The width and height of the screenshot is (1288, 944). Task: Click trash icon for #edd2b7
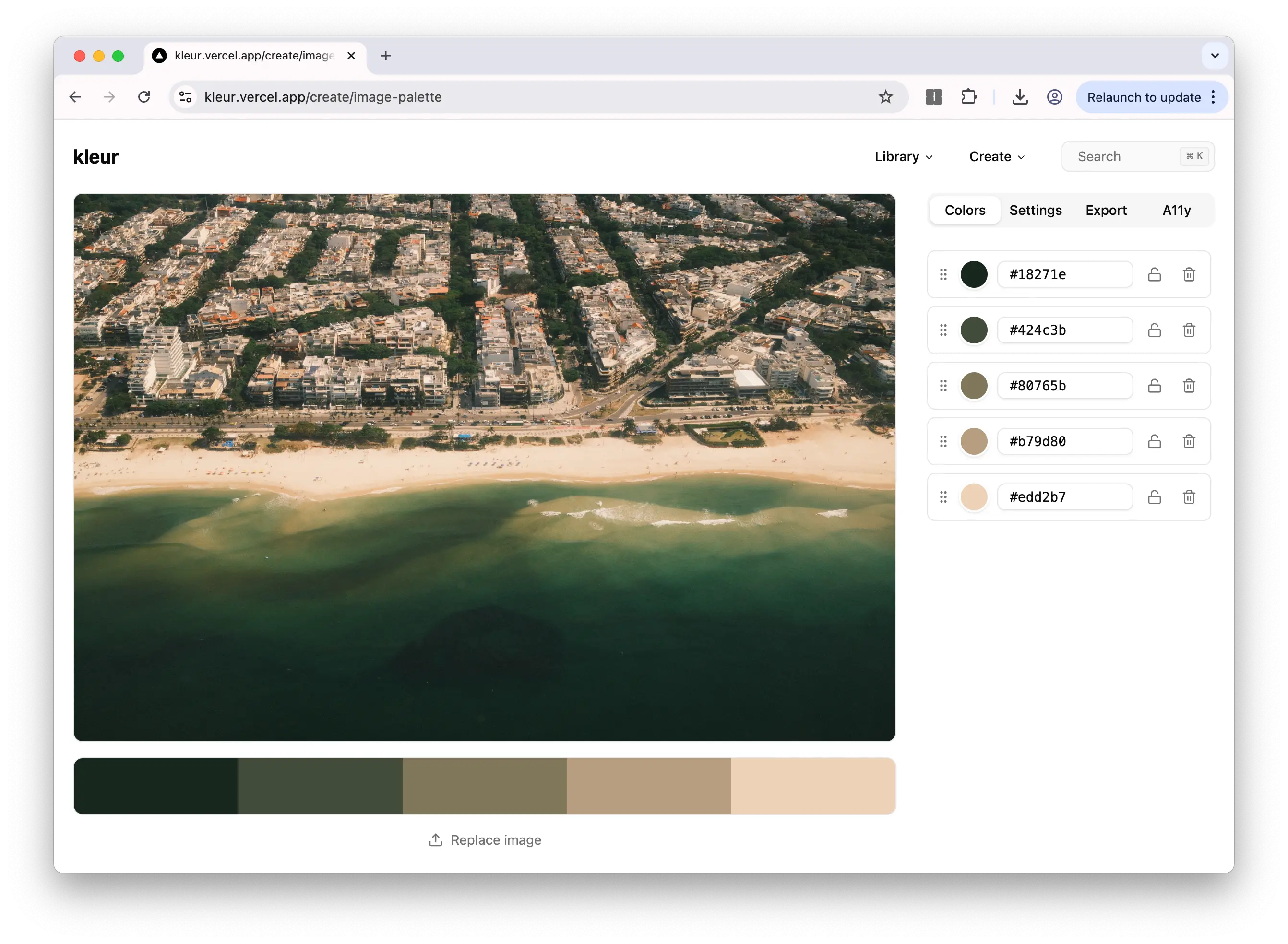point(1189,497)
